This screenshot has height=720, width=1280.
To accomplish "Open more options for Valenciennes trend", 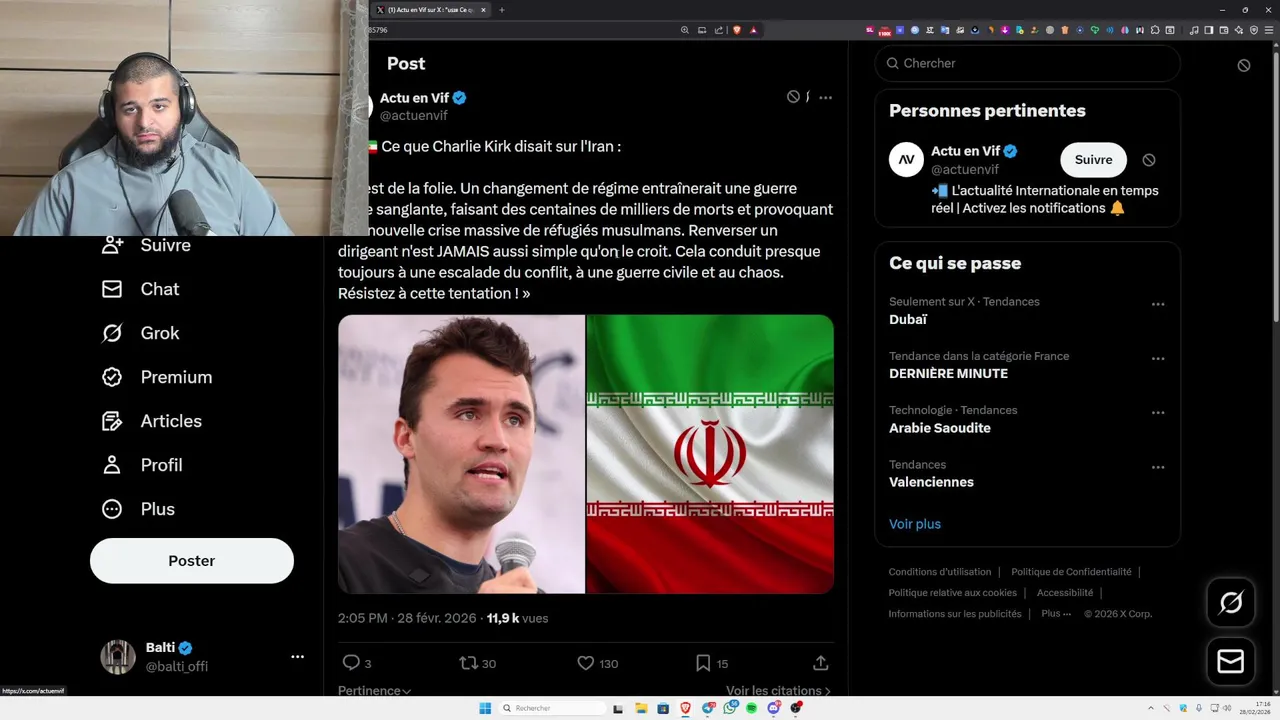I will pyautogui.click(x=1158, y=467).
